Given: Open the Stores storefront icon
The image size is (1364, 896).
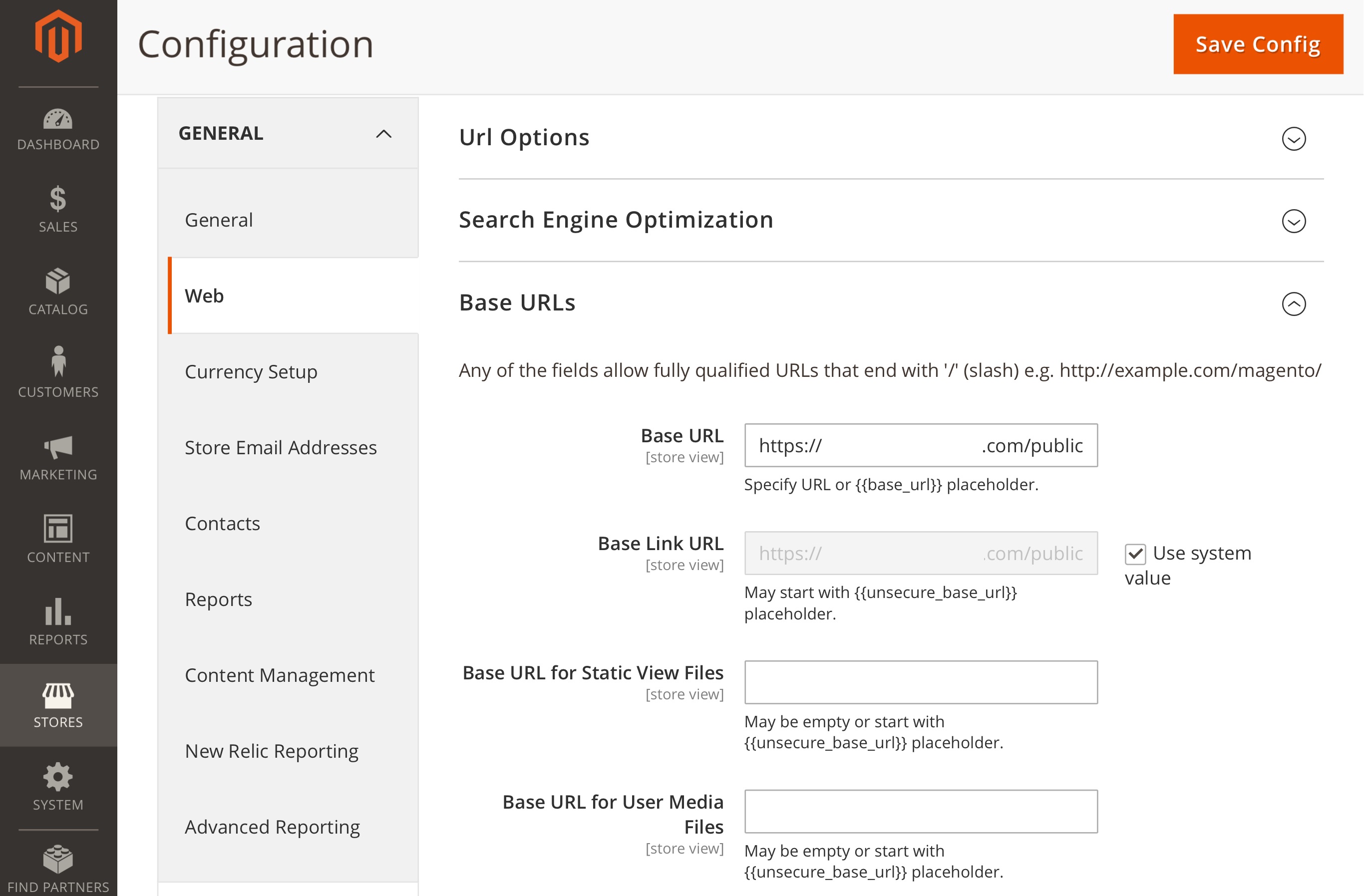Looking at the screenshot, I should coord(58,695).
